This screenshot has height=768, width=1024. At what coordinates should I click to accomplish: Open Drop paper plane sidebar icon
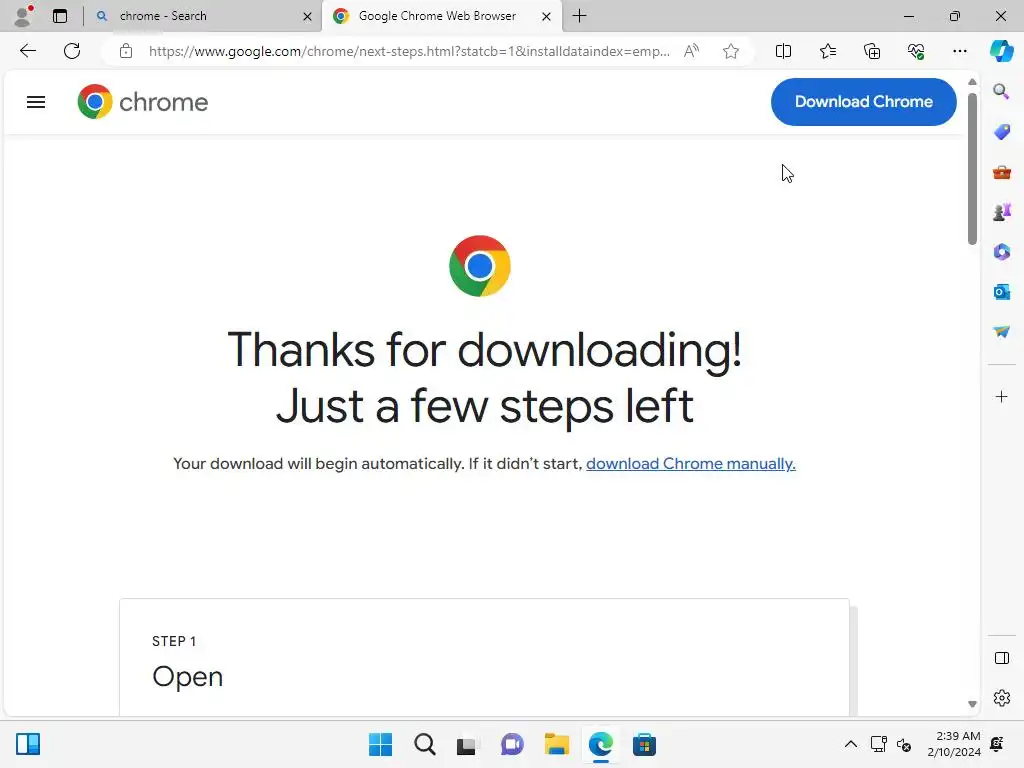tap(1001, 332)
